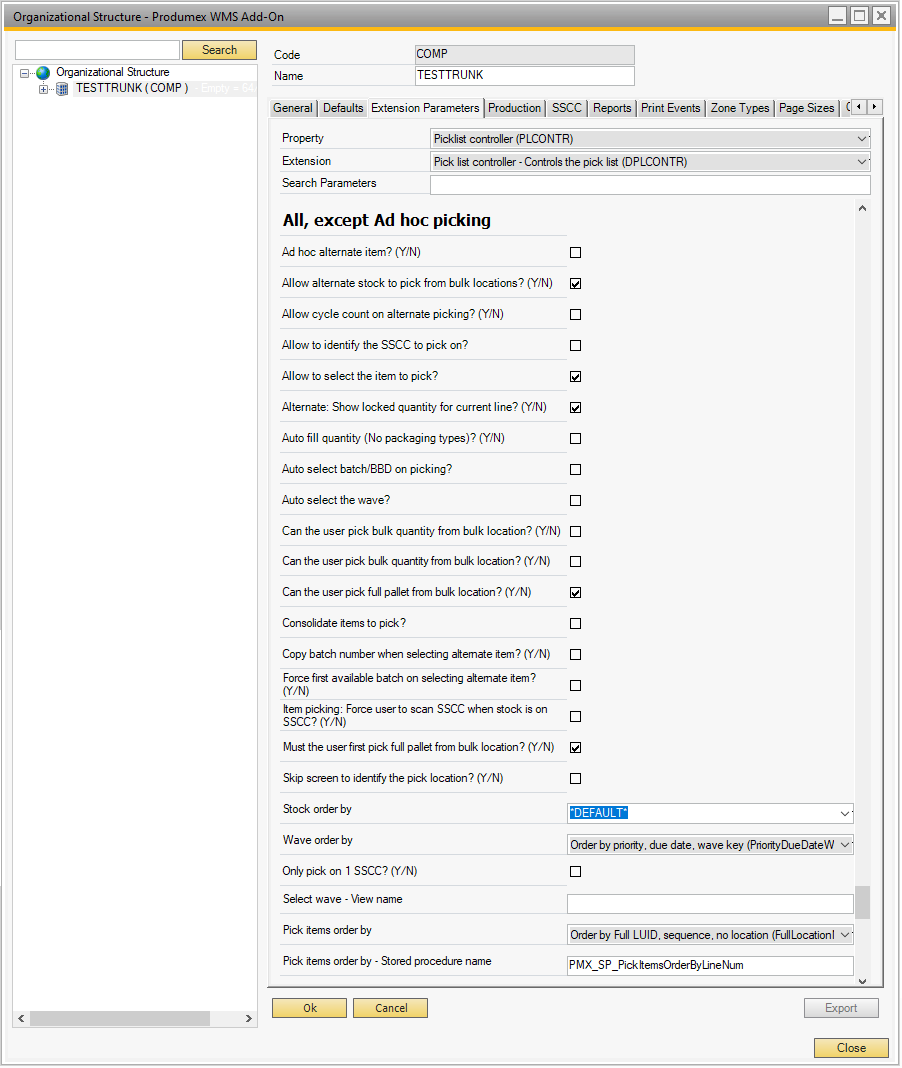This screenshot has width=902, height=1068.
Task: Switch to the Production tab
Action: coord(515,108)
